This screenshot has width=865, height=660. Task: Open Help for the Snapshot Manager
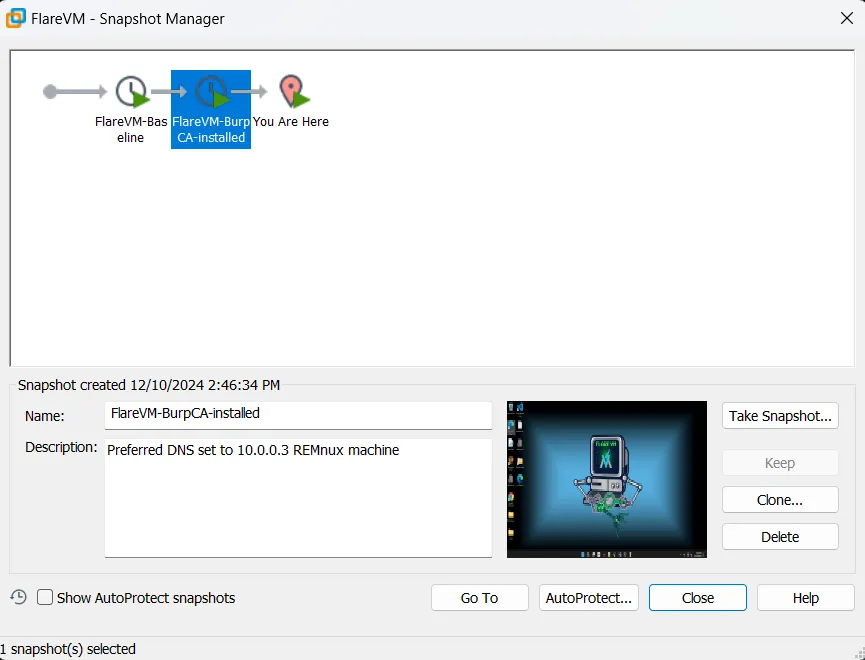(805, 598)
